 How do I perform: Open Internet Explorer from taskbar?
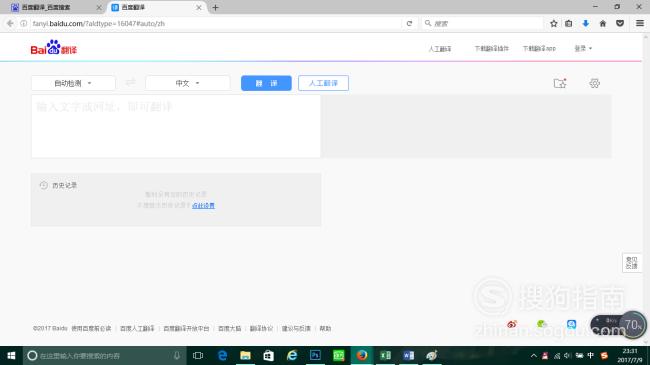pyautogui.click(x=292, y=355)
